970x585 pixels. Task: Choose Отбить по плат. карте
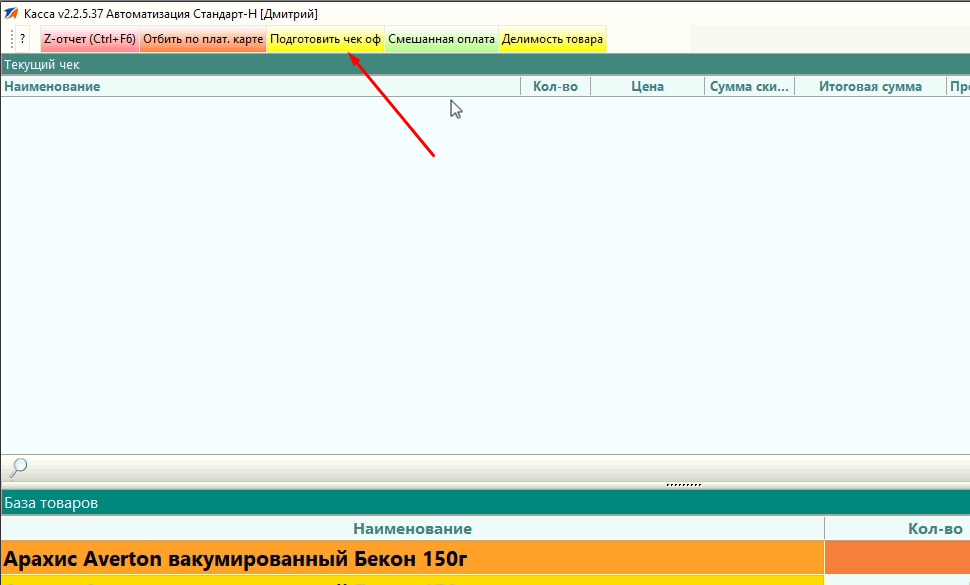tap(203, 39)
